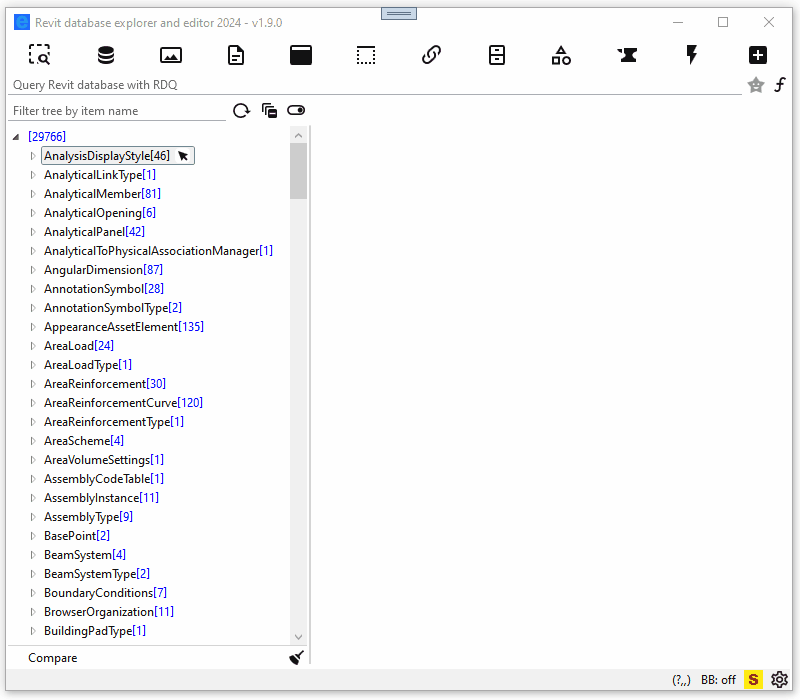
Task: Select BuildingPadType[1] tree item
Action: [x=95, y=631]
